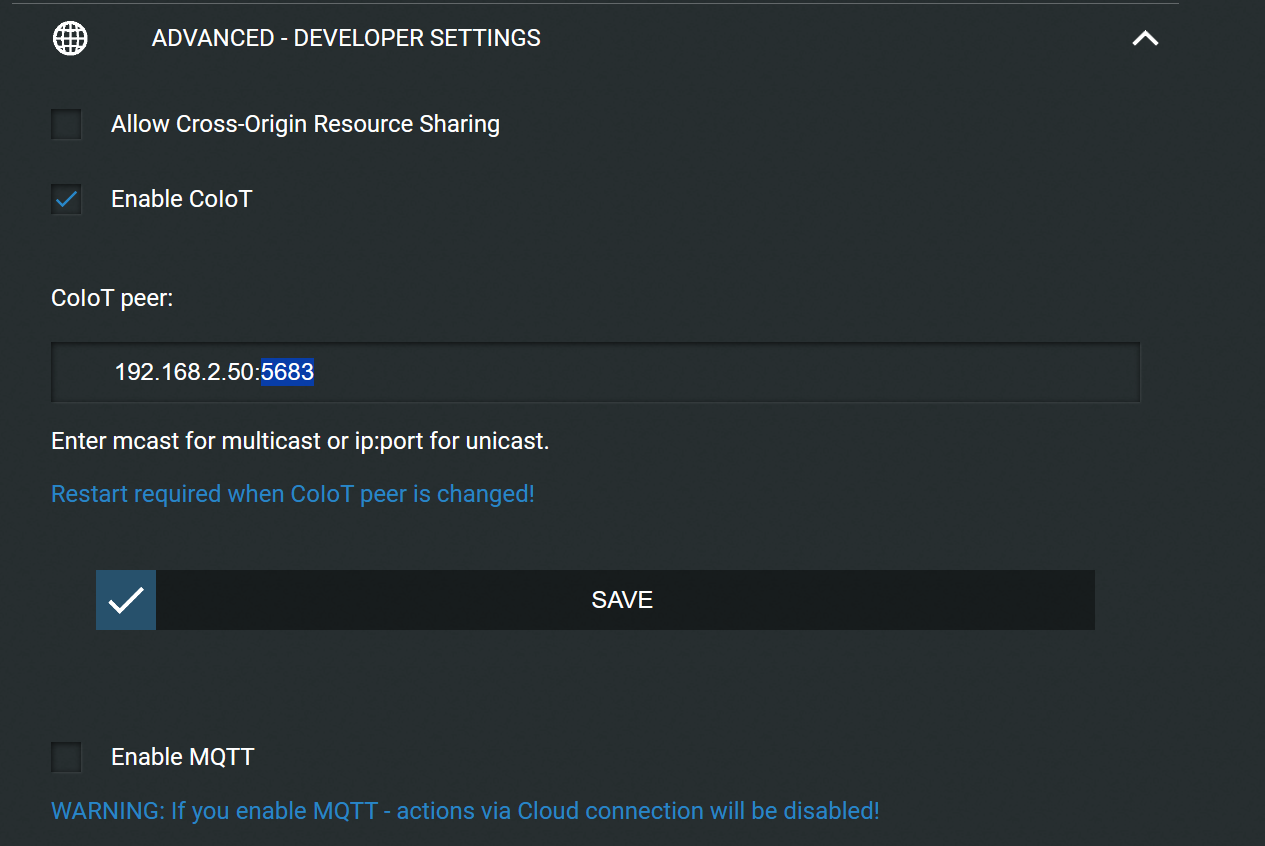
Task: Click the highlighted 5683 port text
Action: (287, 372)
